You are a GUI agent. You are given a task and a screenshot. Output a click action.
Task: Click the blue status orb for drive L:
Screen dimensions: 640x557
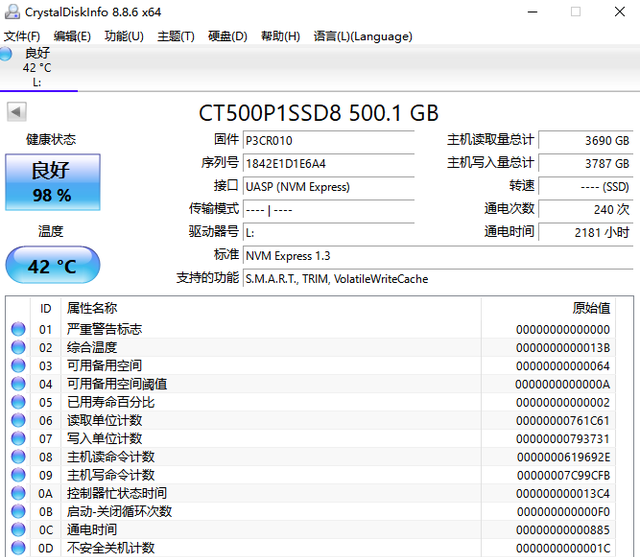pos(7,53)
